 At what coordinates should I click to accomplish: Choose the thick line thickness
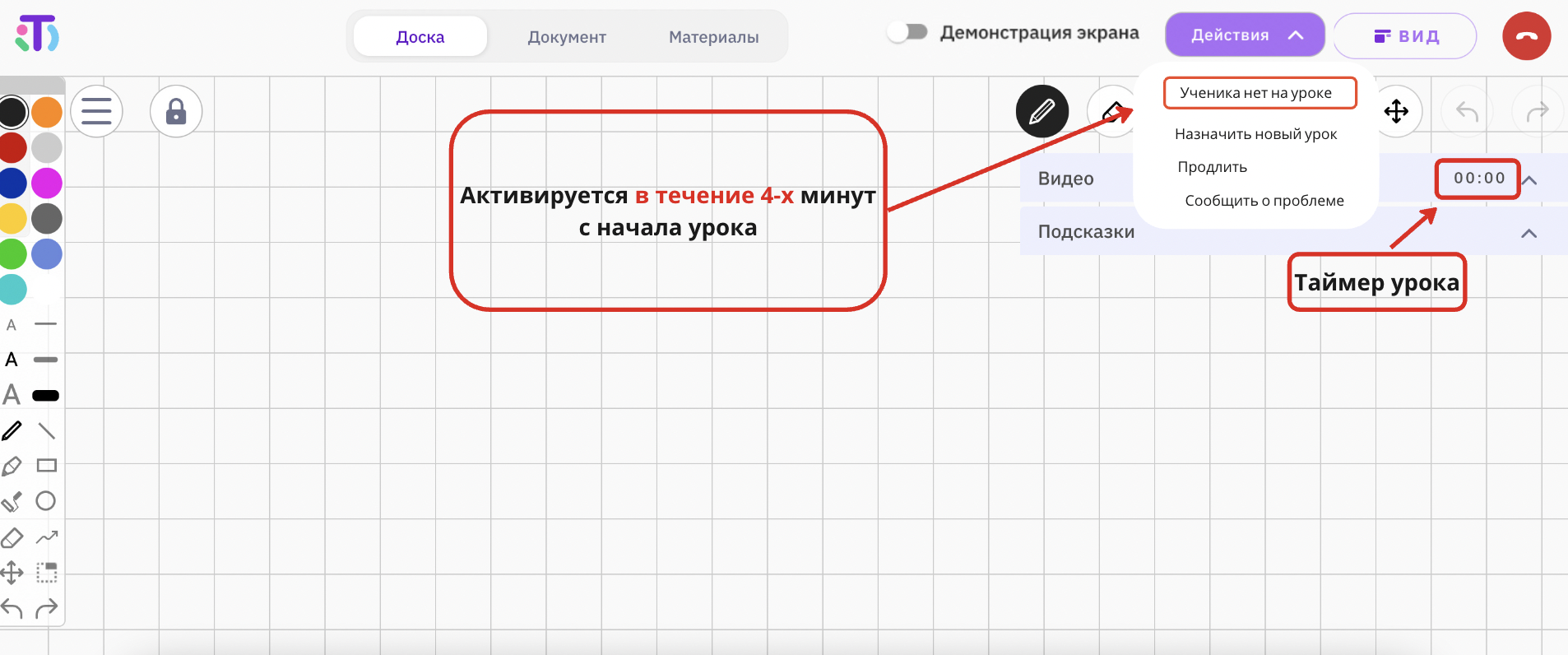pyautogui.click(x=46, y=396)
